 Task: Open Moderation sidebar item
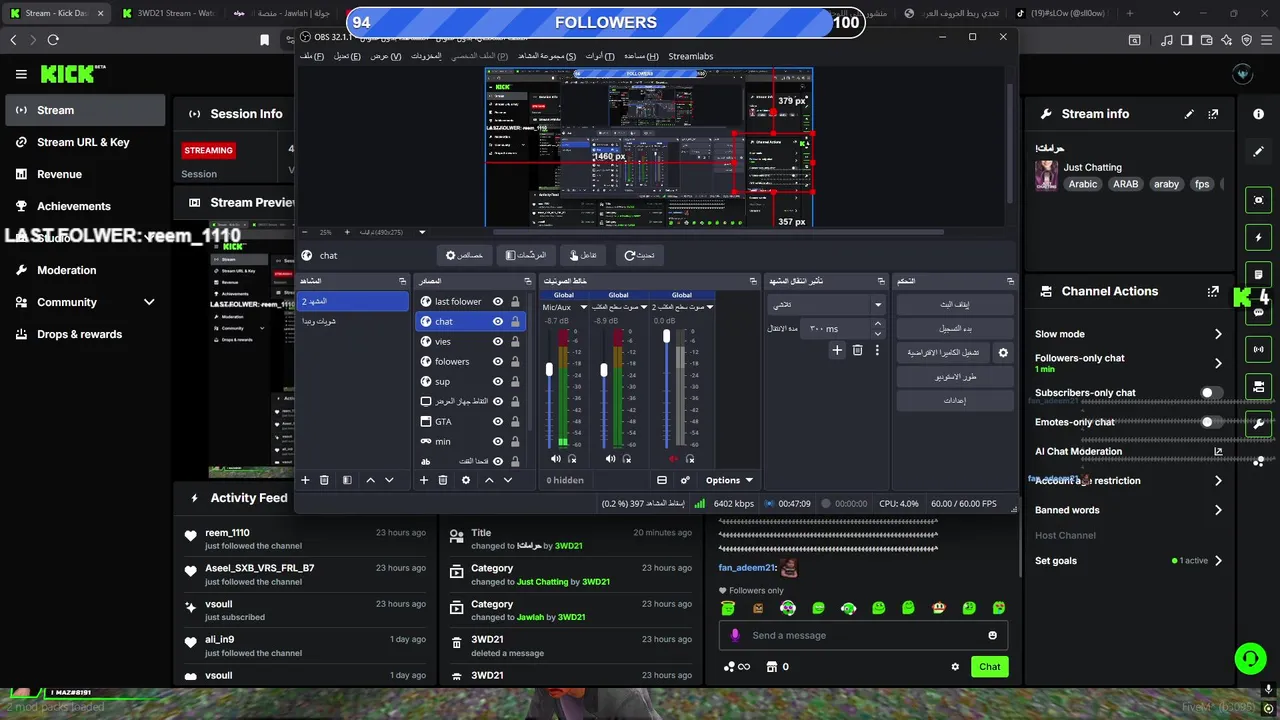coord(67,270)
